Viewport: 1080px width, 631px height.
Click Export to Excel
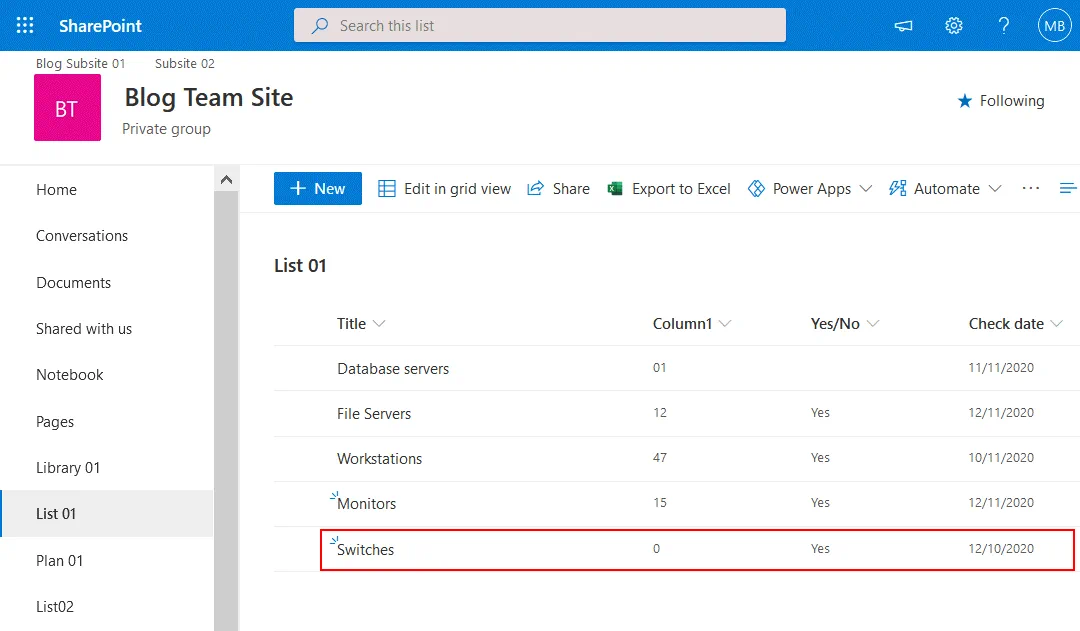[669, 189]
